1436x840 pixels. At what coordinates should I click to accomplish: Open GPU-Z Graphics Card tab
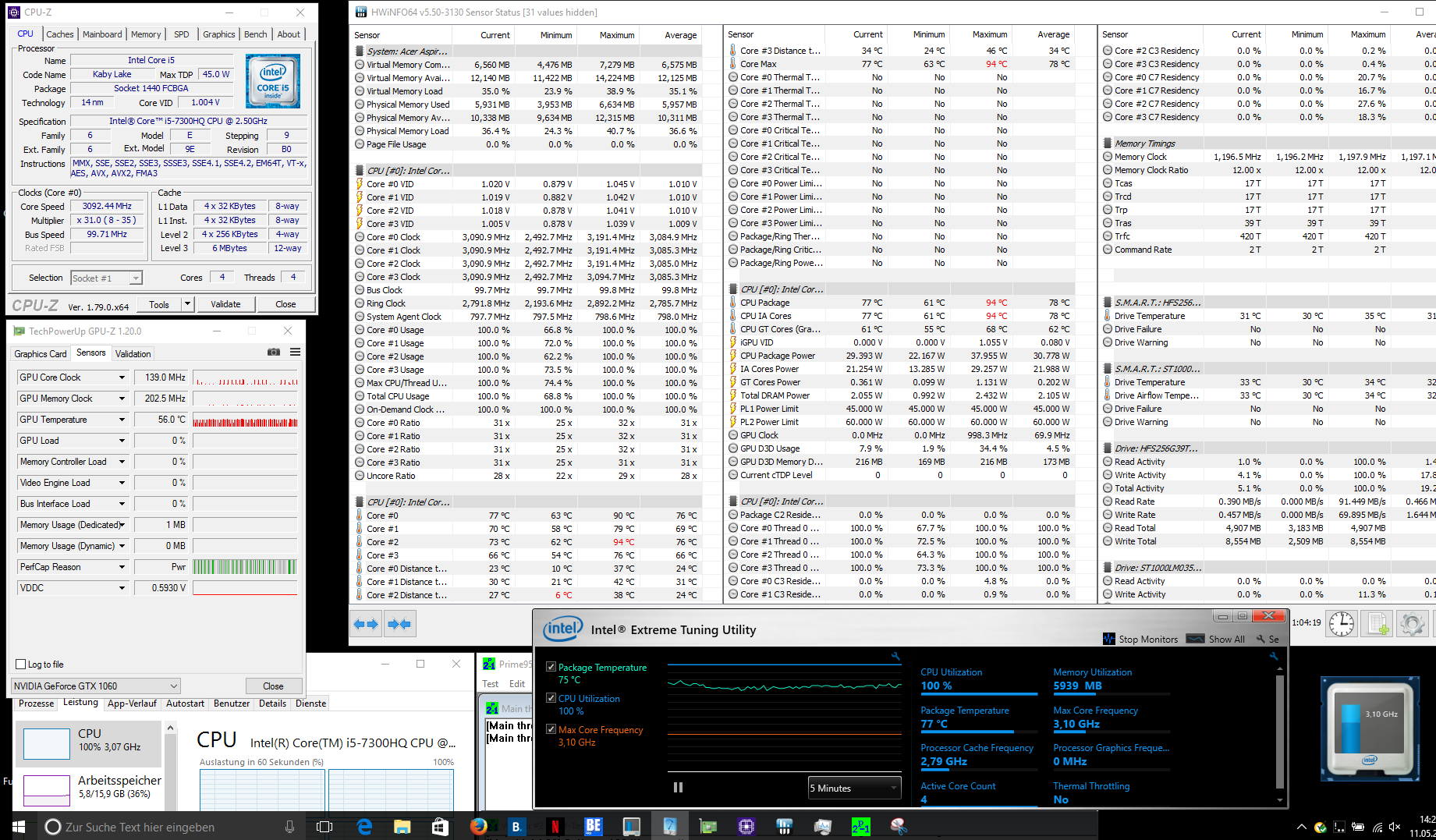41,354
